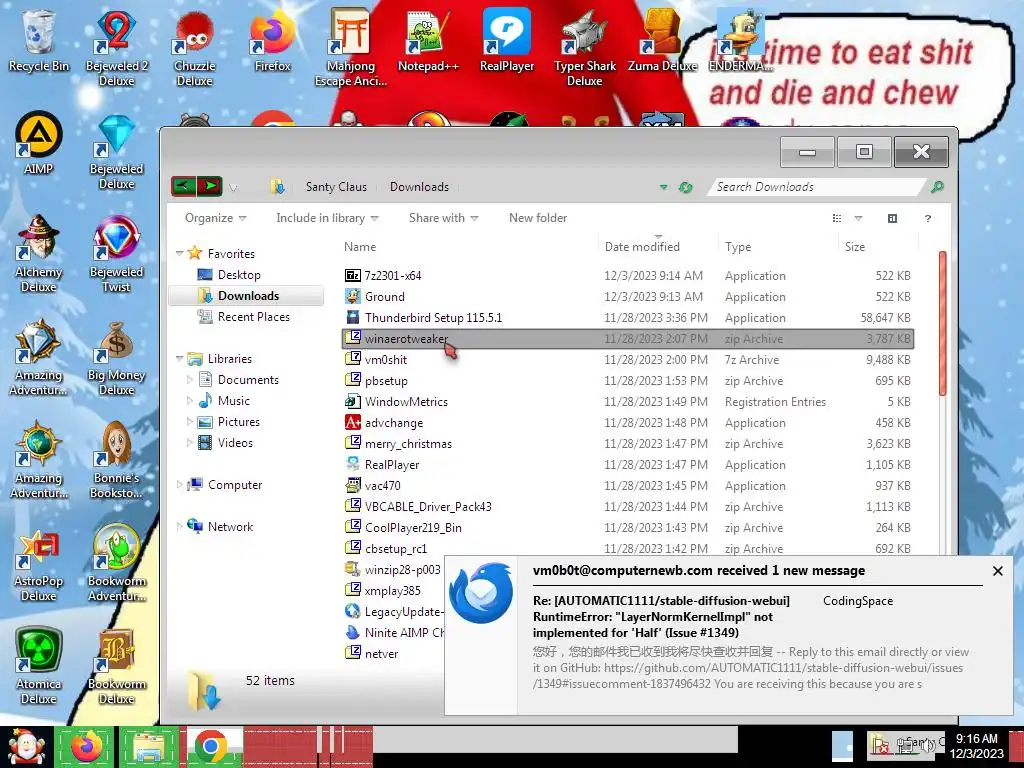The width and height of the screenshot is (1024, 768).
Task: Open the recent locations dropdown arrow
Action: coord(233,188)
